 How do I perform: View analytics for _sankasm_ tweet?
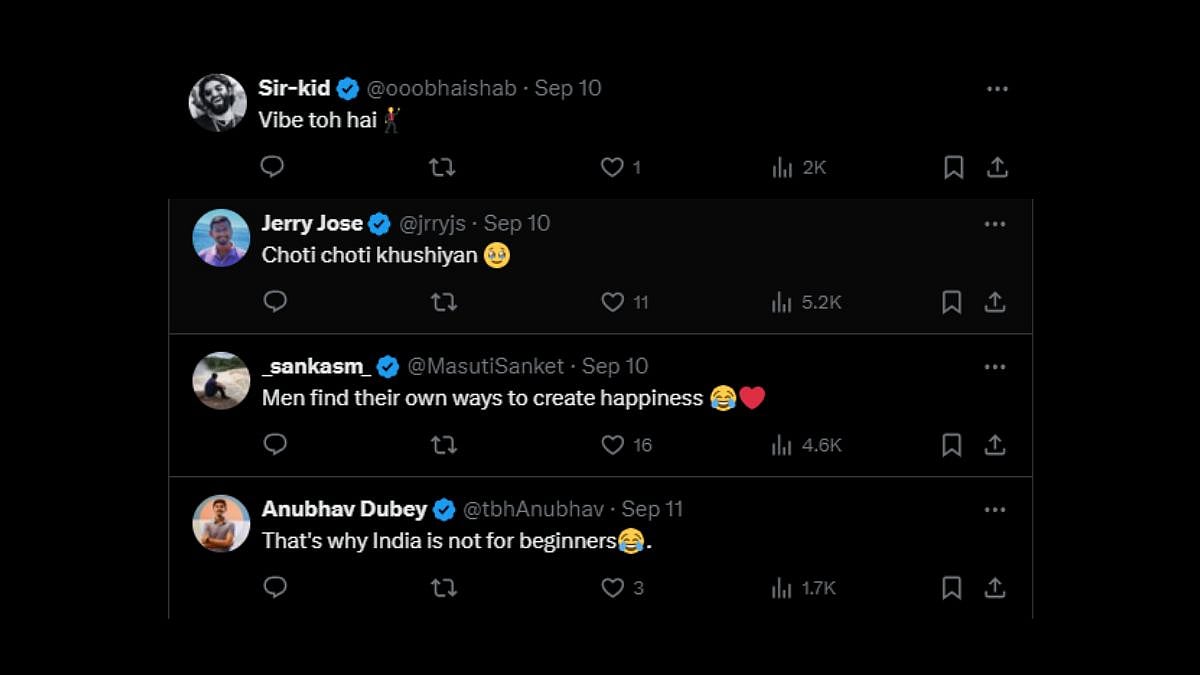[782, 445]
